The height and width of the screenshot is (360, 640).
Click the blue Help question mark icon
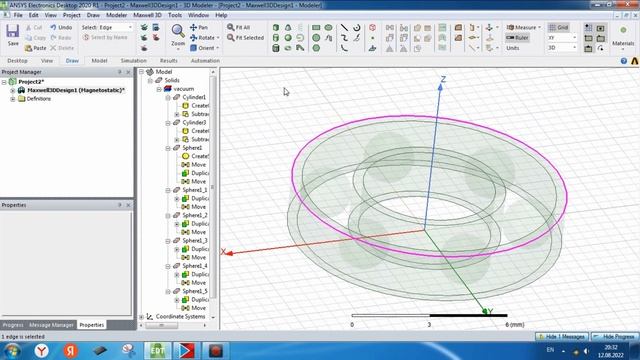coord(624,61)
